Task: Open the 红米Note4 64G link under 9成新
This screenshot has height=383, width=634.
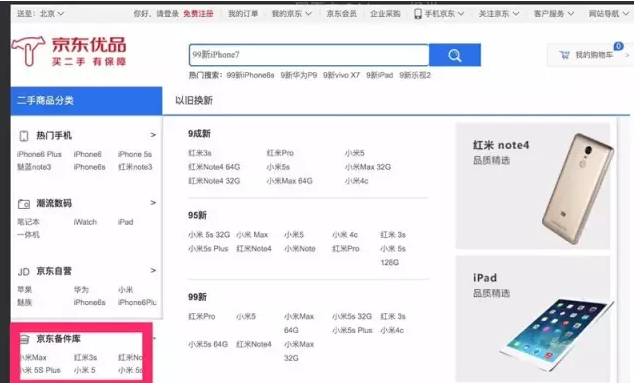Action: point(214,167)
